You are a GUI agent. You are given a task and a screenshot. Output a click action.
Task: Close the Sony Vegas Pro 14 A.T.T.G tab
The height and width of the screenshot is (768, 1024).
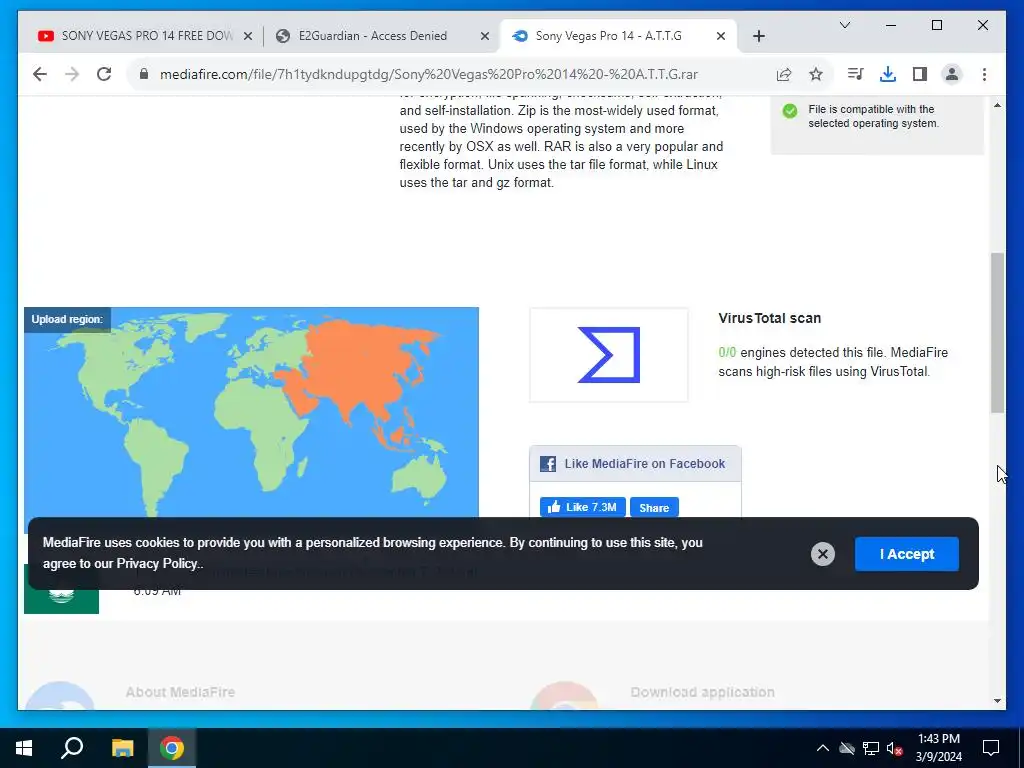tap(720, 37)
